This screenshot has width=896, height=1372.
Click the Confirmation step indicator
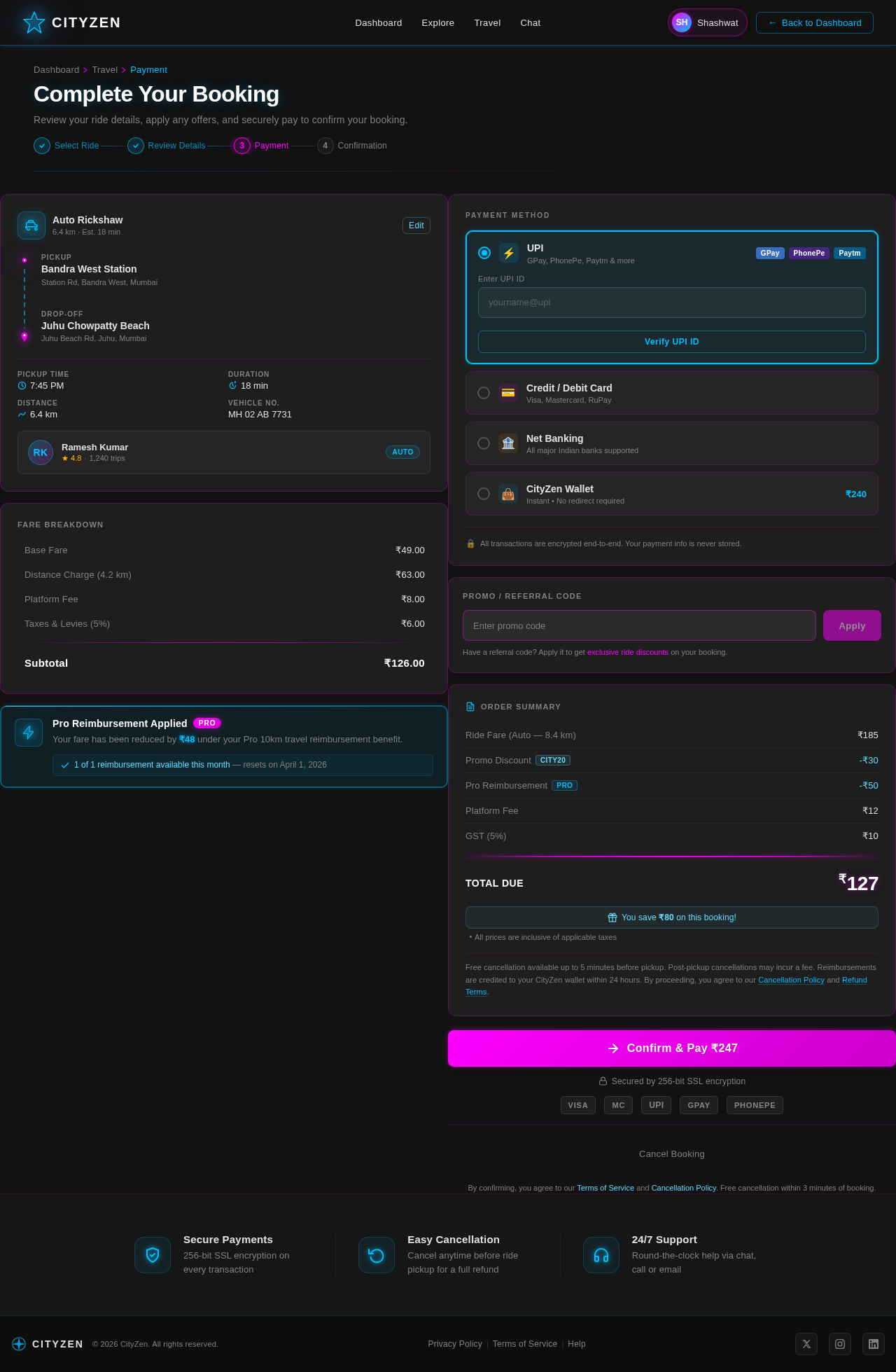[x=352, y=146]
